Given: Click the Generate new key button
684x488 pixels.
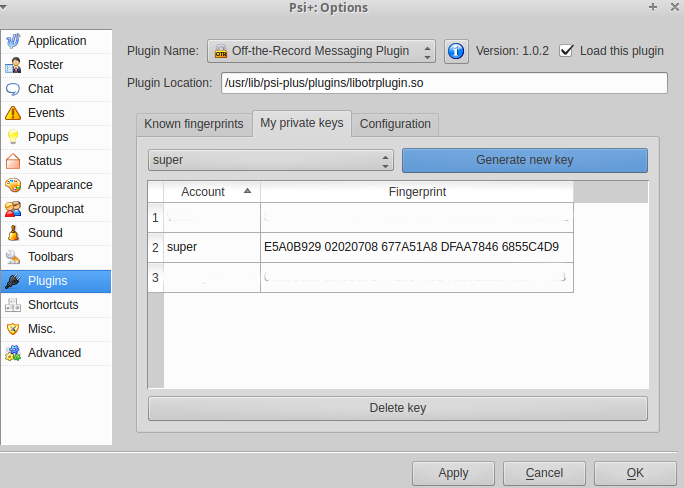Looking at the screenshot, I should [x=524, y=160].
